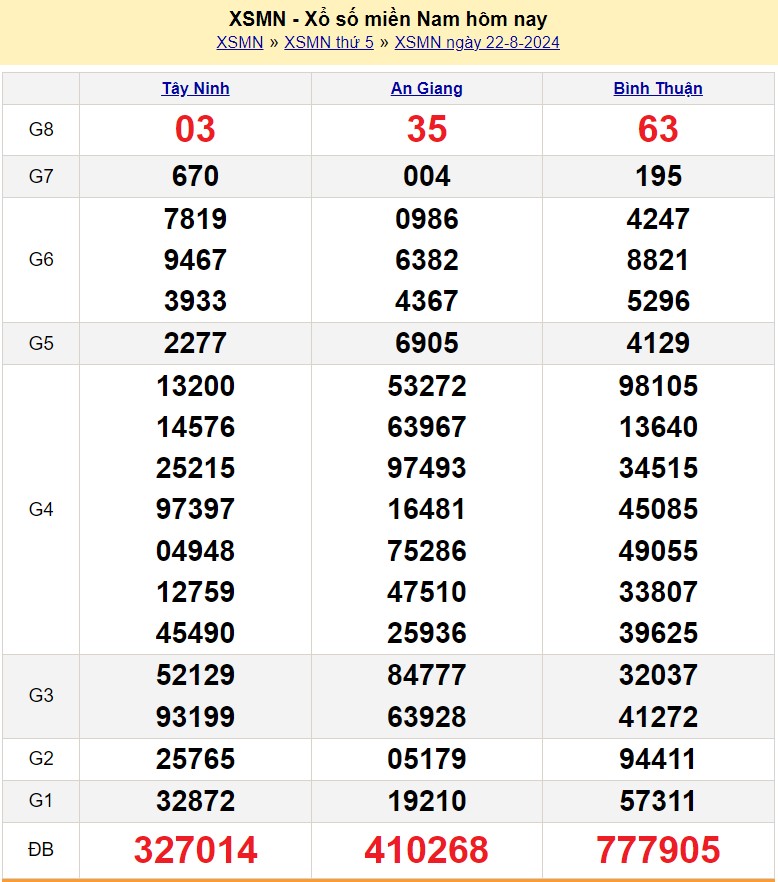Click the Bình Thuận special prize 777905
The width and height of the screenshot is (778, 882).
[658, 851]
